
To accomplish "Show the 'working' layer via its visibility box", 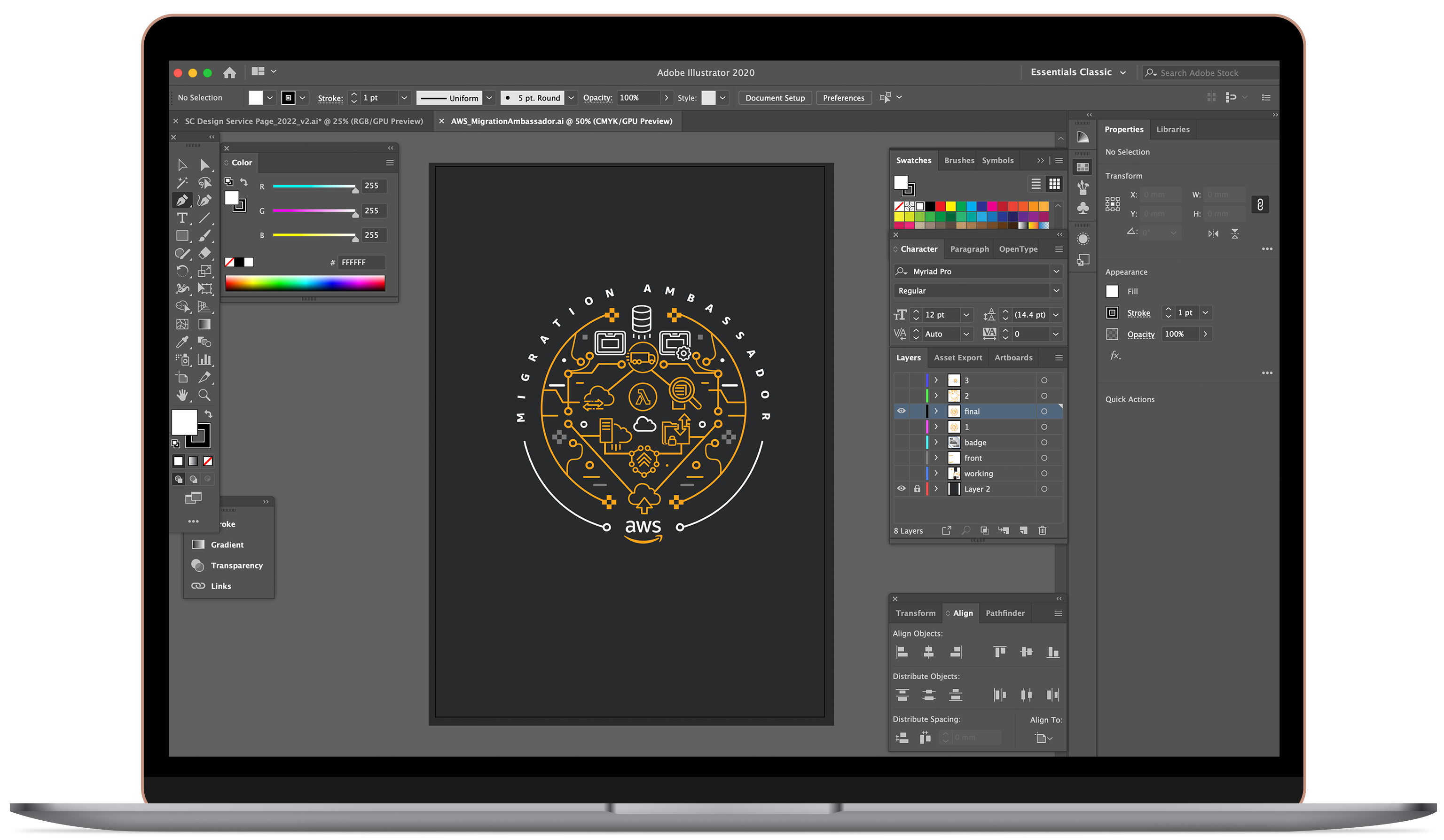I will (x=902, y=474).
